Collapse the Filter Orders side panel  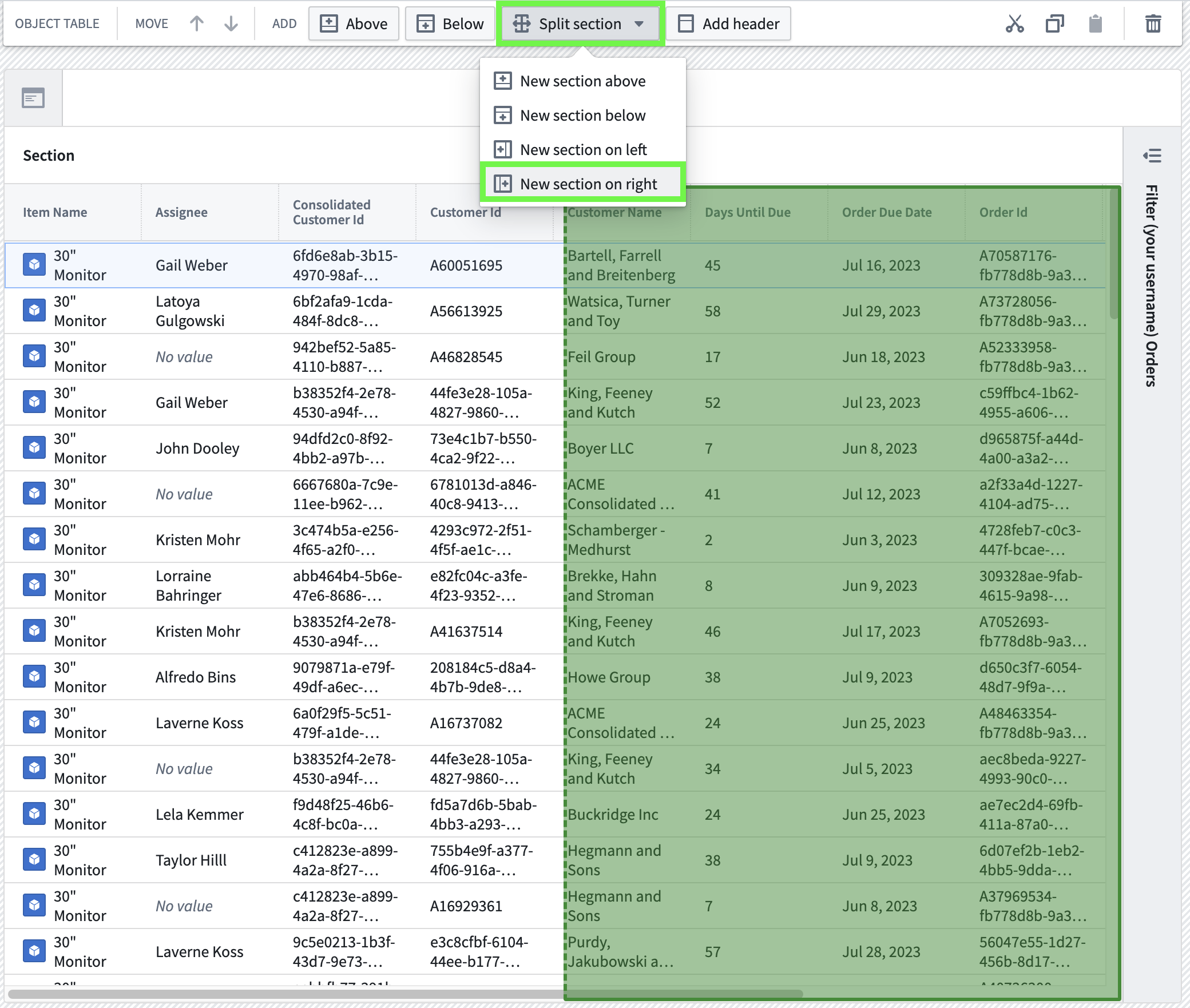coord(1153,156)
